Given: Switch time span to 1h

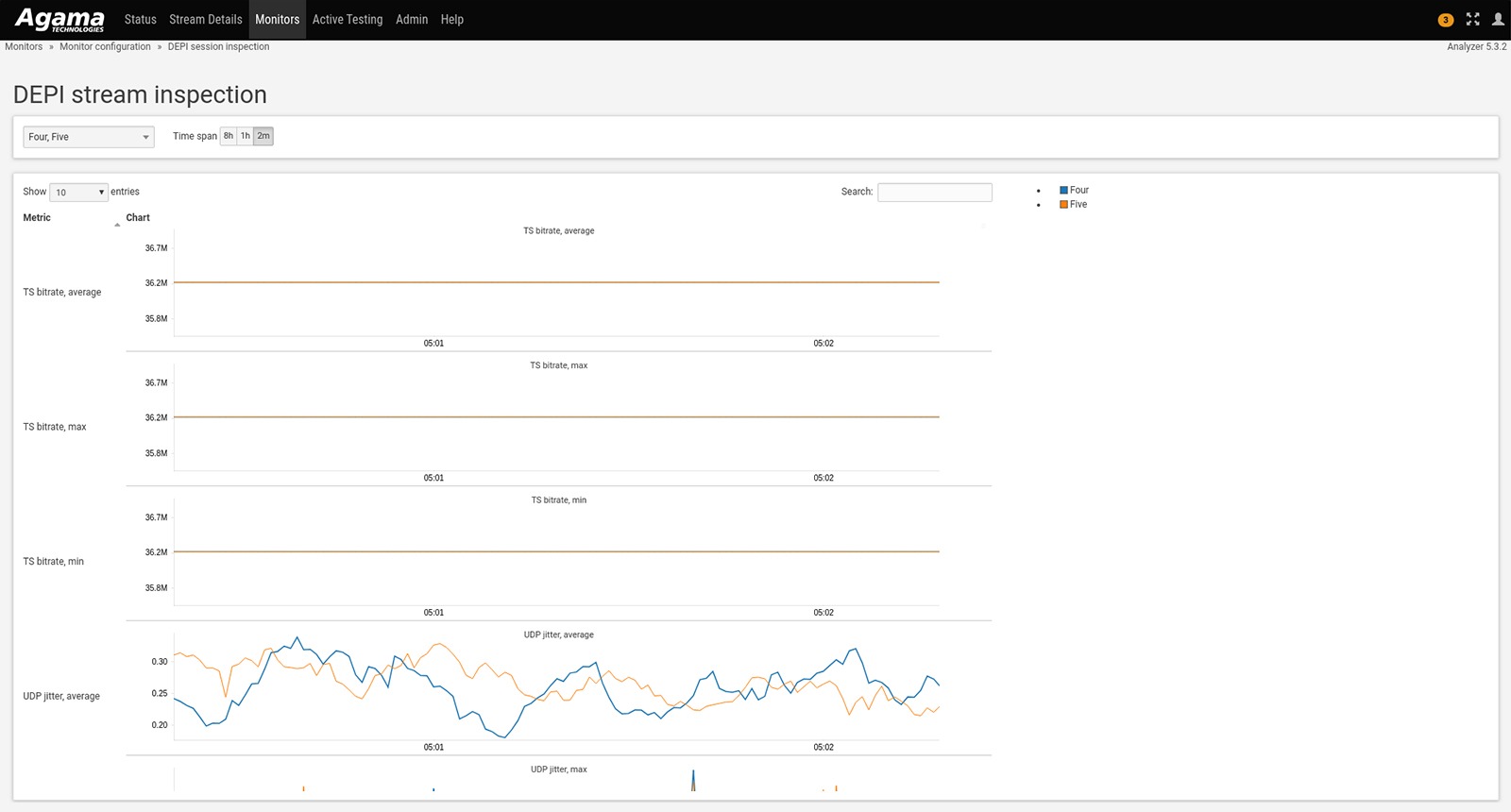Looking at the screenshot, I should click(246, 136).
